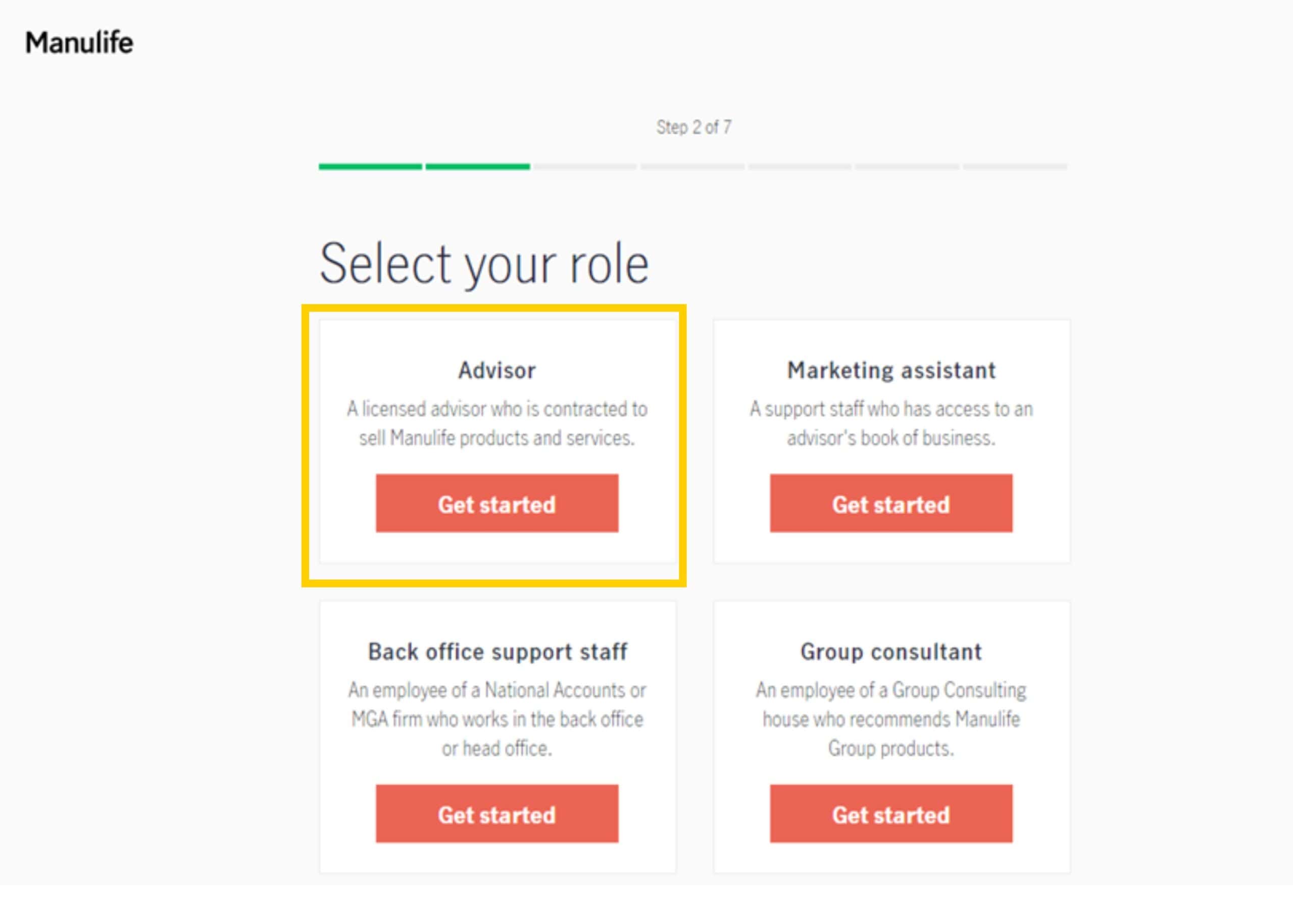Click the Group consultant card title
Screen dimensions: 1293x924
(x=891, y=652)
